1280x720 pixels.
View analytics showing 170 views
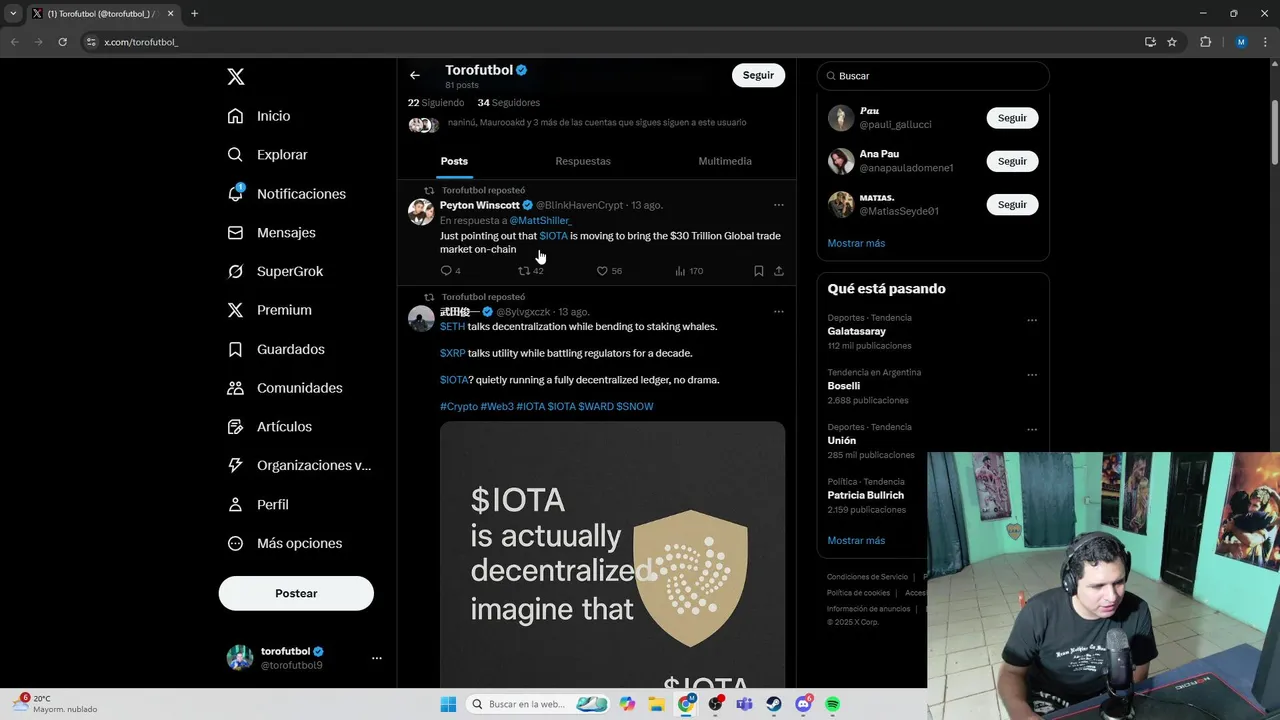pos(689,271)
